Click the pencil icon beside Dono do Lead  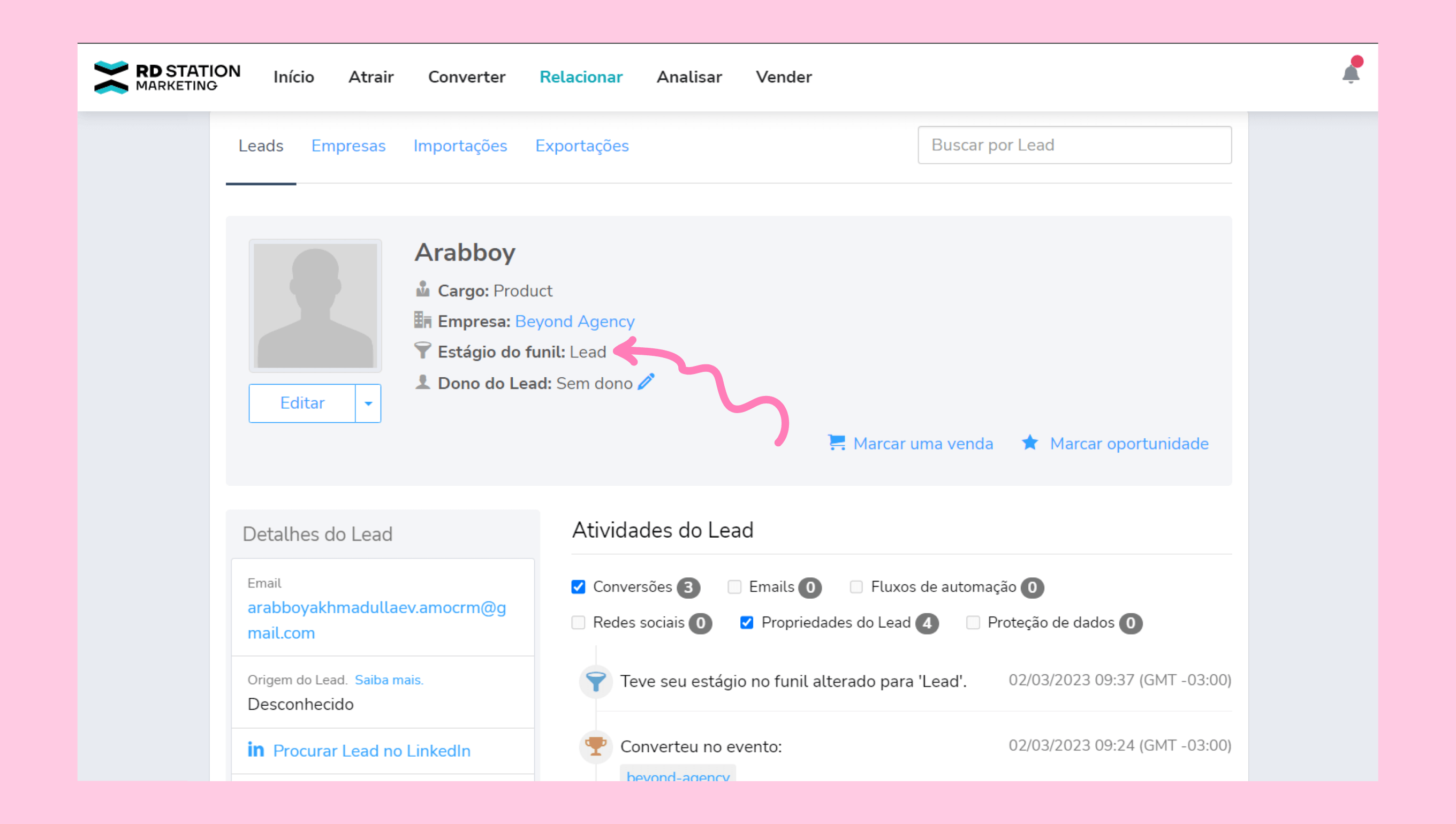[646, 382]
